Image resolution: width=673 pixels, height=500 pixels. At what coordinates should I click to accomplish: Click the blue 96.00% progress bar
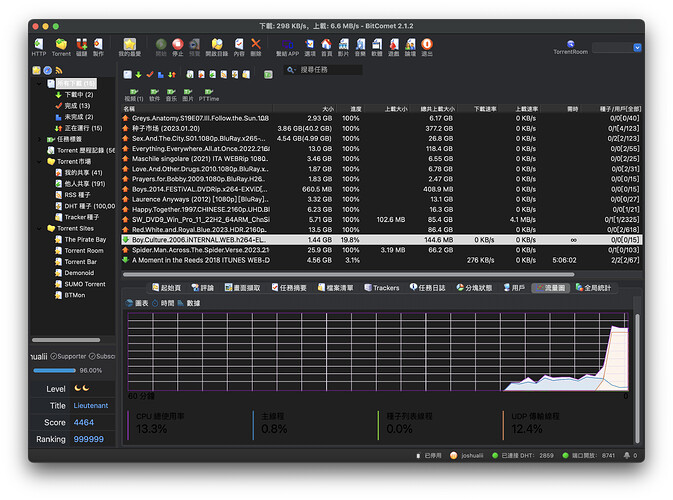tap(54, 370)
